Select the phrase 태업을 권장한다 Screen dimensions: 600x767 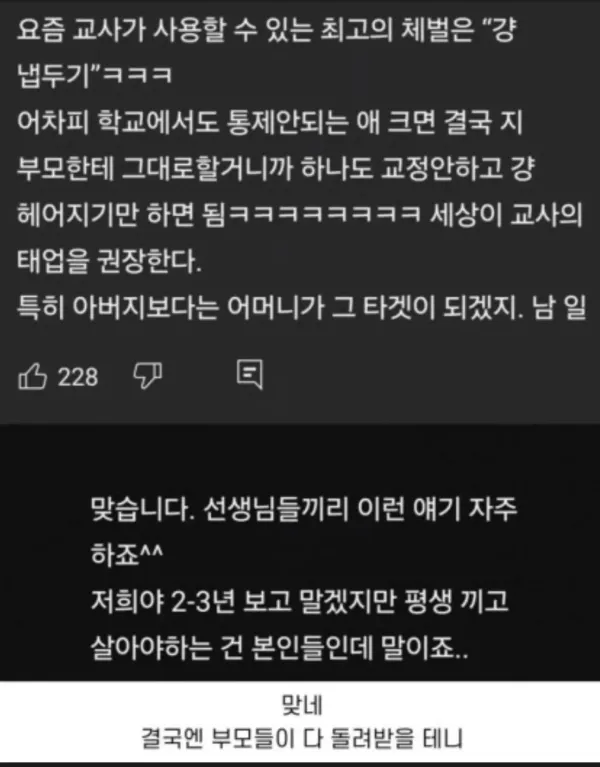pos(109,261)
